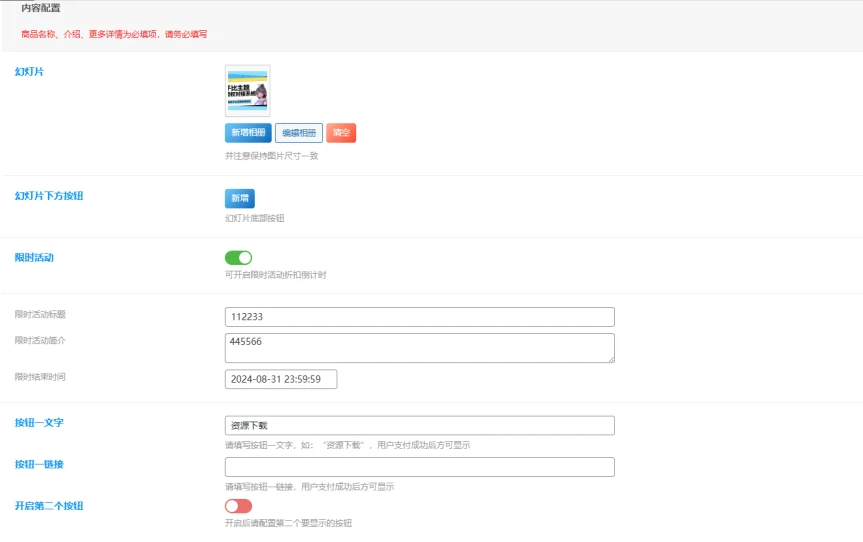Screen dimensions: 863x542
Task: Clear slides with the 清空 button
Action: (341, 133)
